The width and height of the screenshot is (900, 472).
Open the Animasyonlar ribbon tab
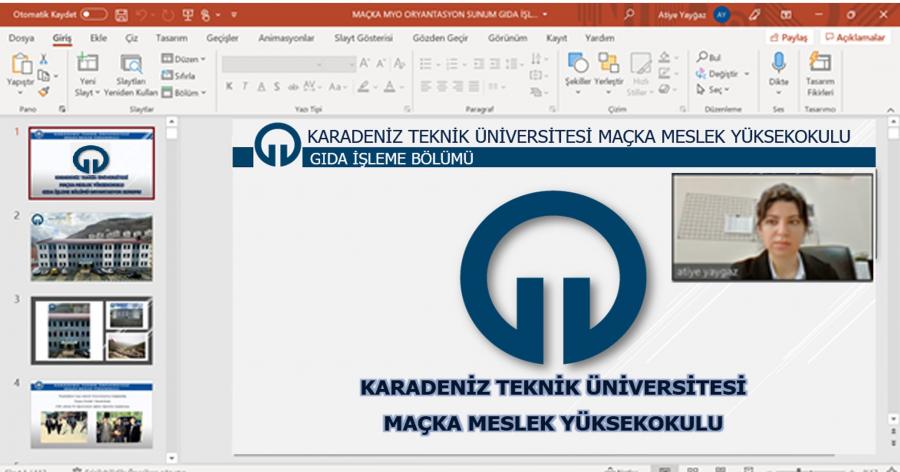[x=286, y=38]
